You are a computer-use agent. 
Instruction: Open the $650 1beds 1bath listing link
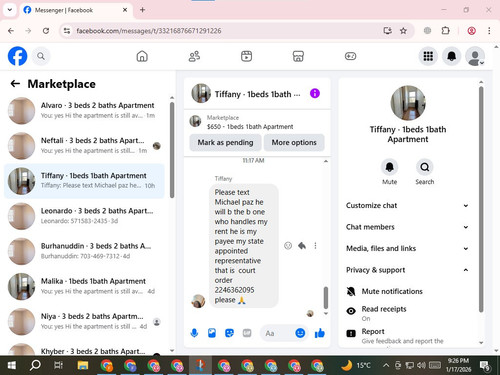(x=250, y=127)
